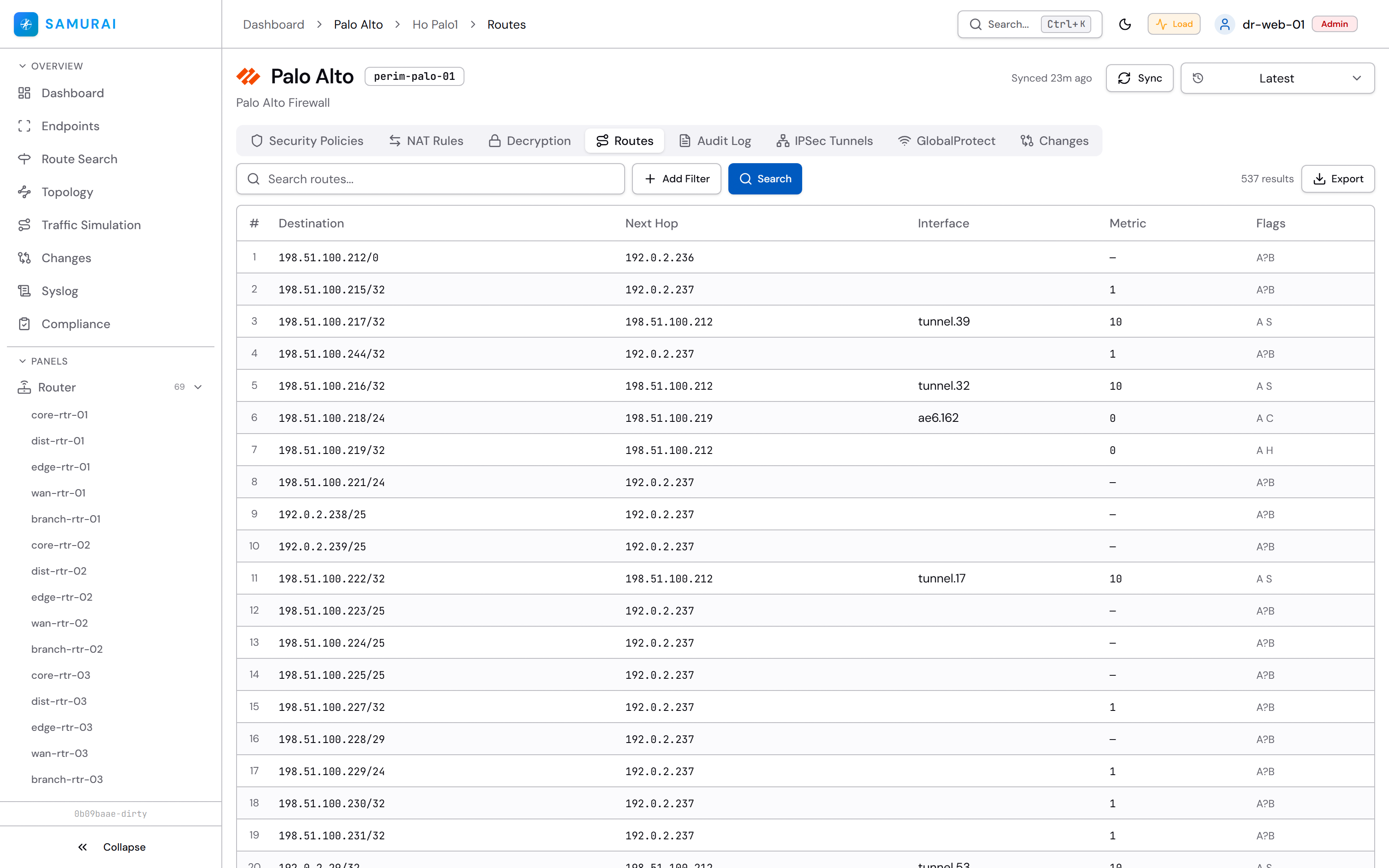Click the Audit Log document icon
The width and height of the screenshot is (1389, 868).
click(685, 141)
